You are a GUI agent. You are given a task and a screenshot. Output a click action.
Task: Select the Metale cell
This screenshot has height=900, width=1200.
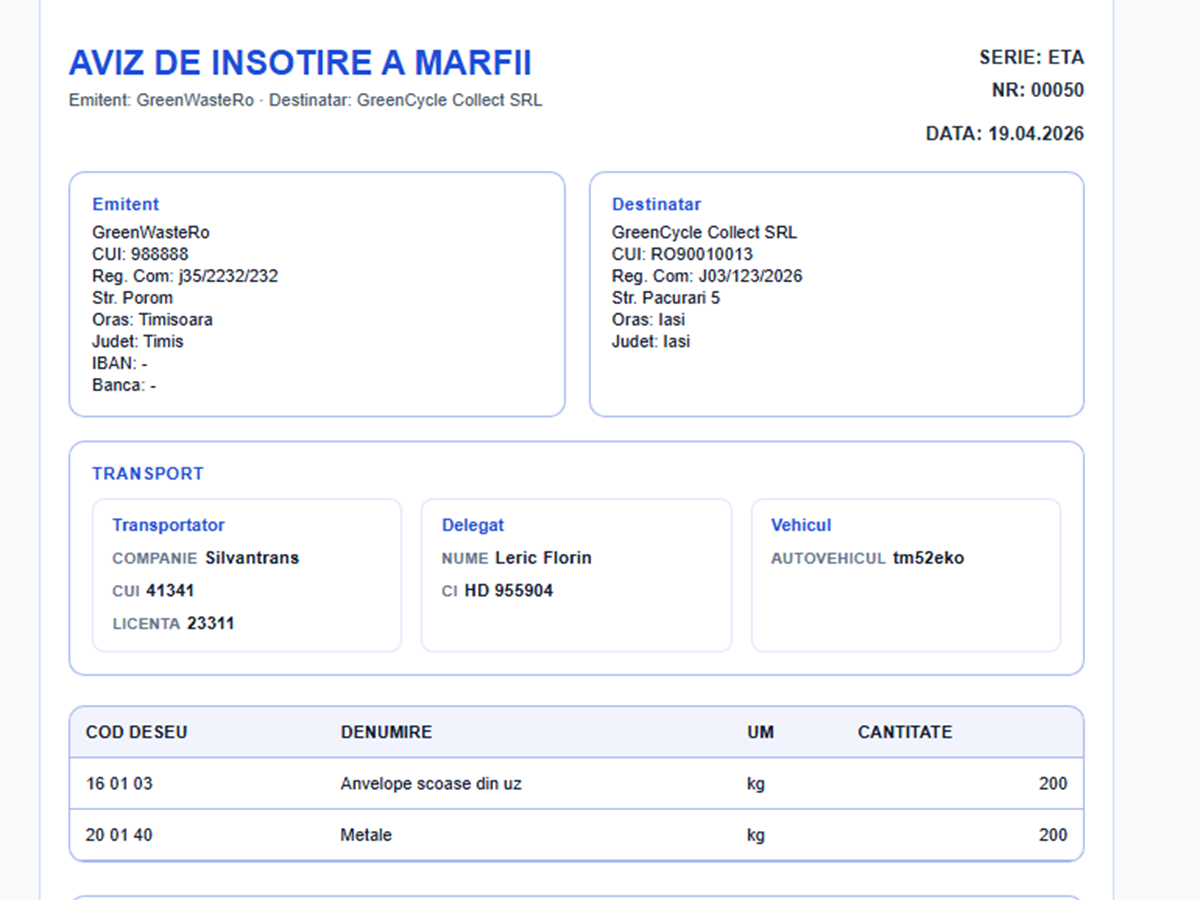(366, 835)
